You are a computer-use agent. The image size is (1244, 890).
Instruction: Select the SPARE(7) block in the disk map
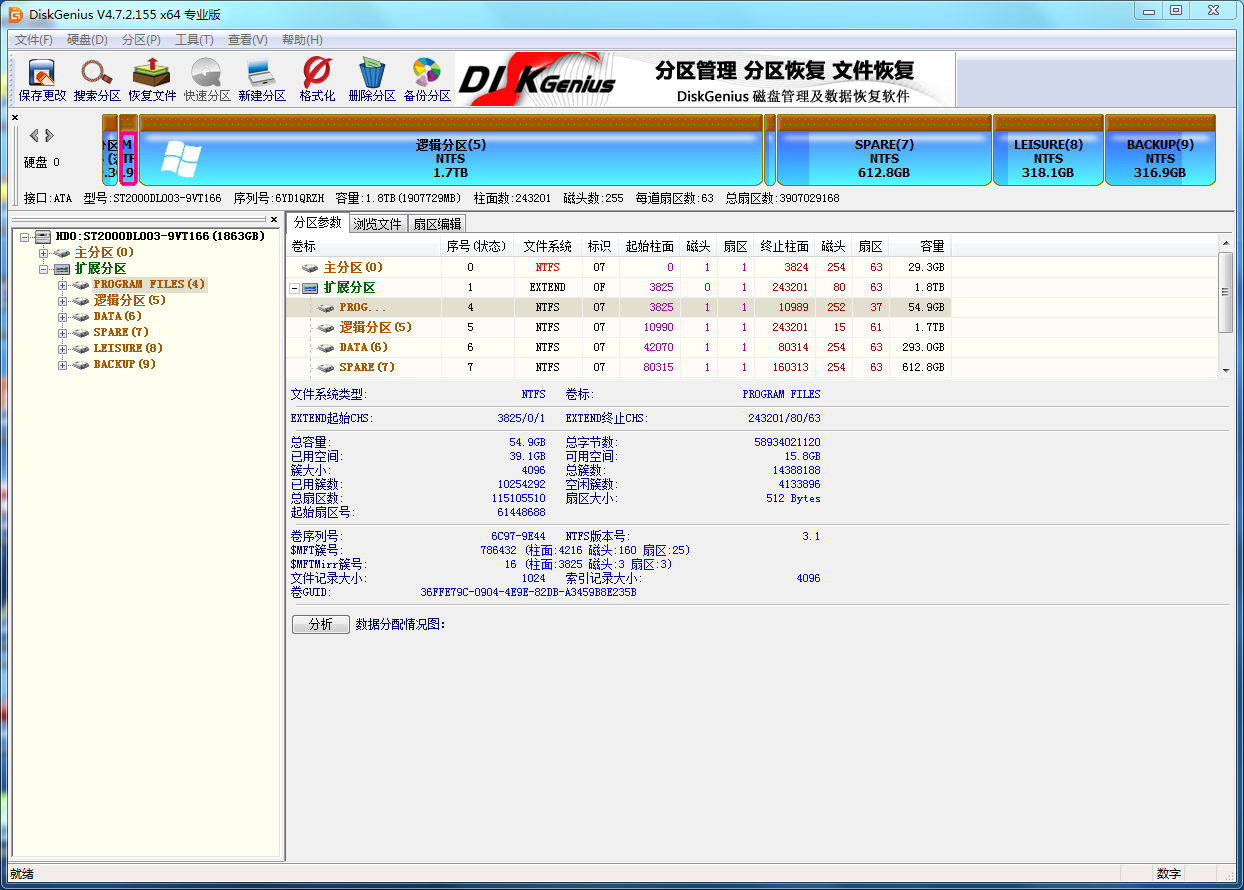[x=884, y=150]
